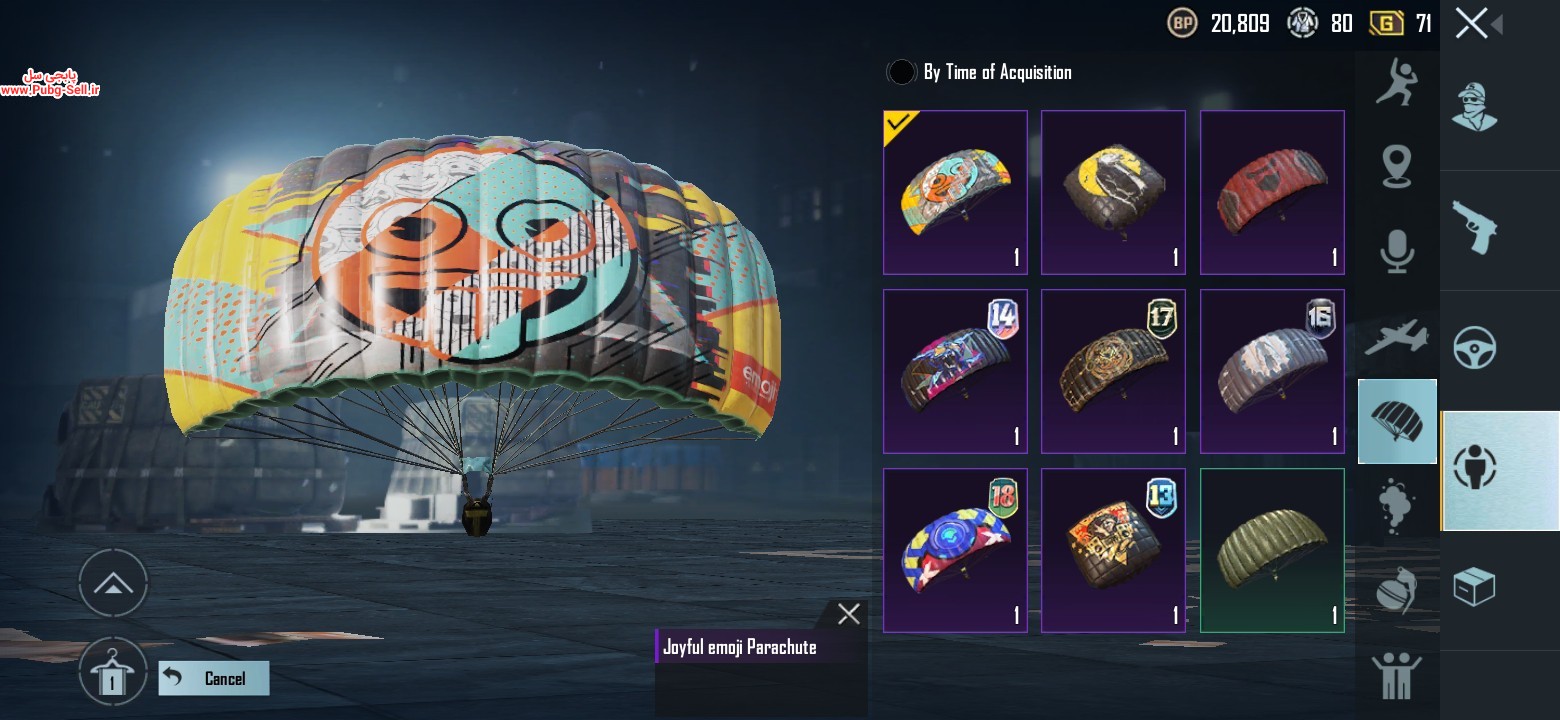Image resolution: width=1560 pixels, height=720 pixels.
Task: Select the red parachute thumbnail
Action: [1272, 192]
